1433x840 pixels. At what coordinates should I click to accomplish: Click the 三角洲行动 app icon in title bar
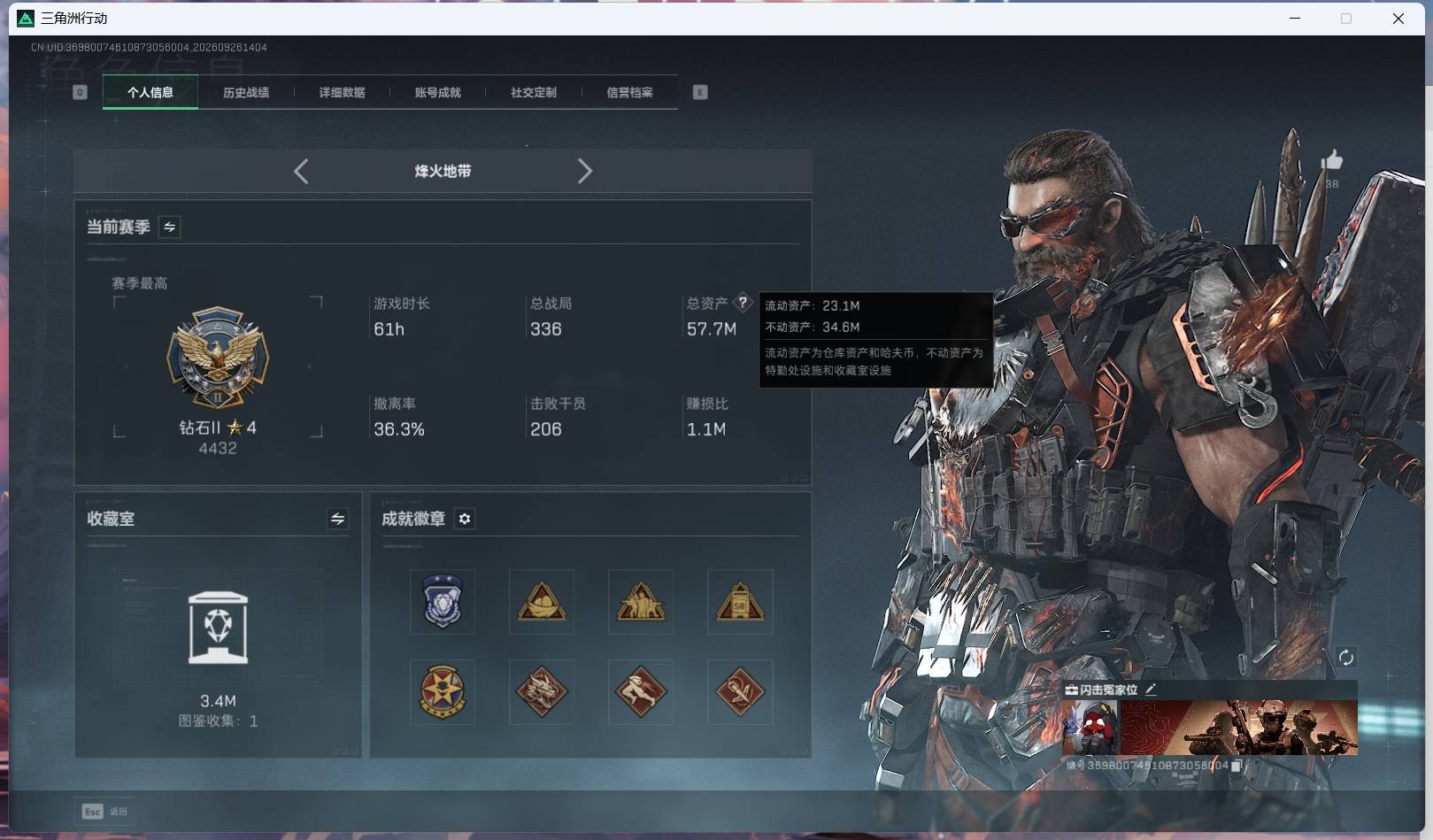[26, 18]
